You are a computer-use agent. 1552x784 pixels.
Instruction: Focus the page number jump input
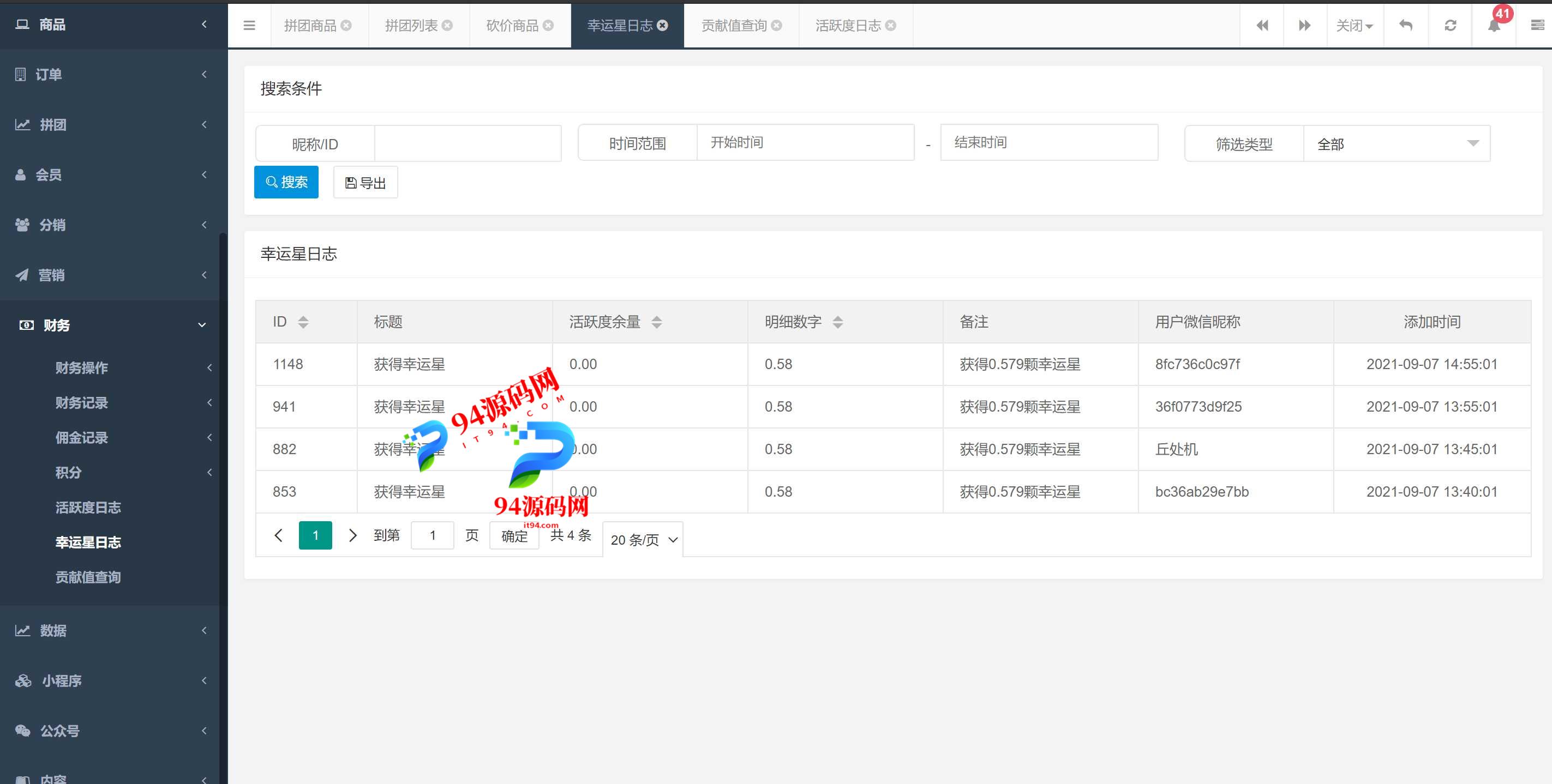(432, 535)
